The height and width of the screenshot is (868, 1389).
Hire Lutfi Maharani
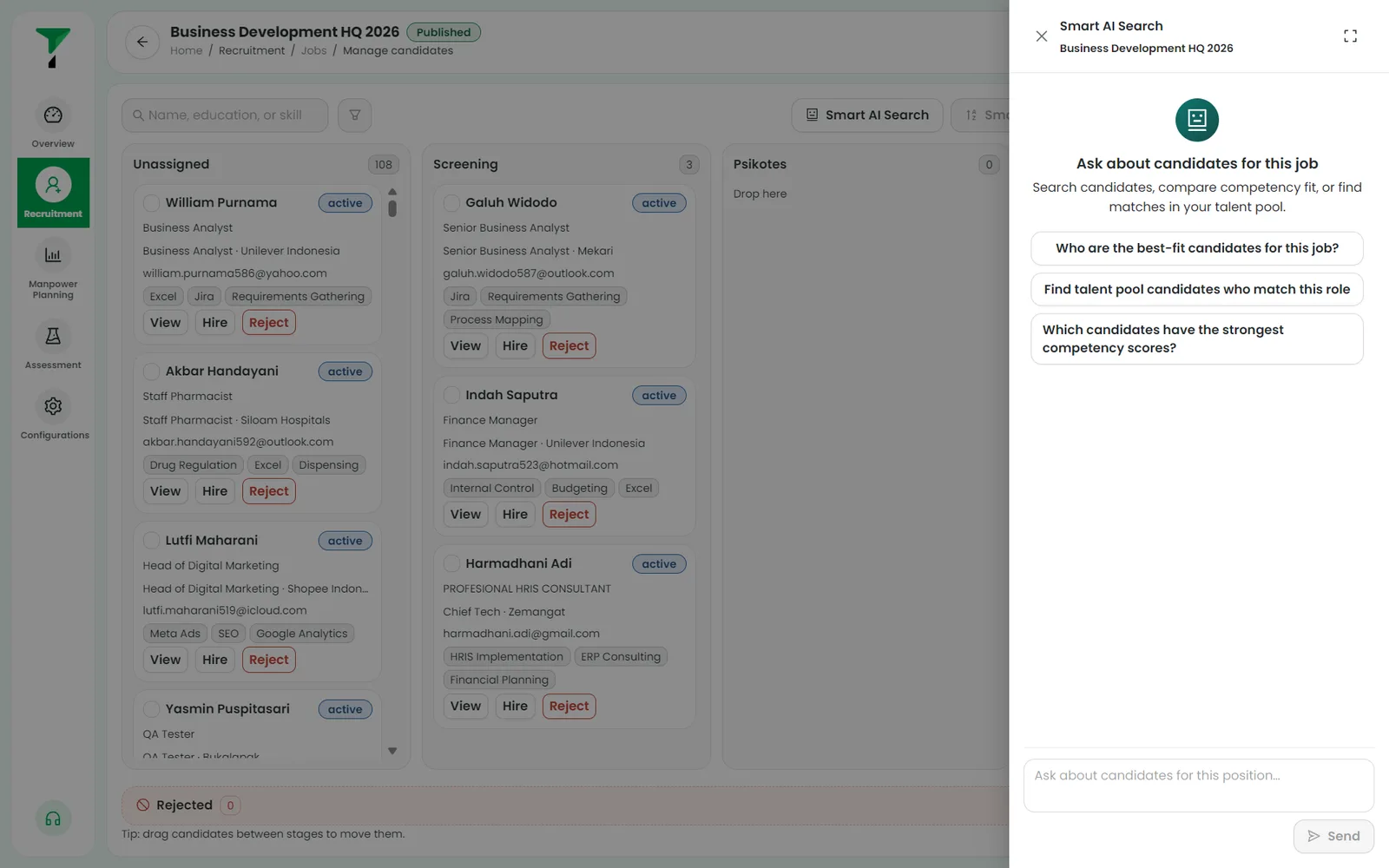pos(214,660)
